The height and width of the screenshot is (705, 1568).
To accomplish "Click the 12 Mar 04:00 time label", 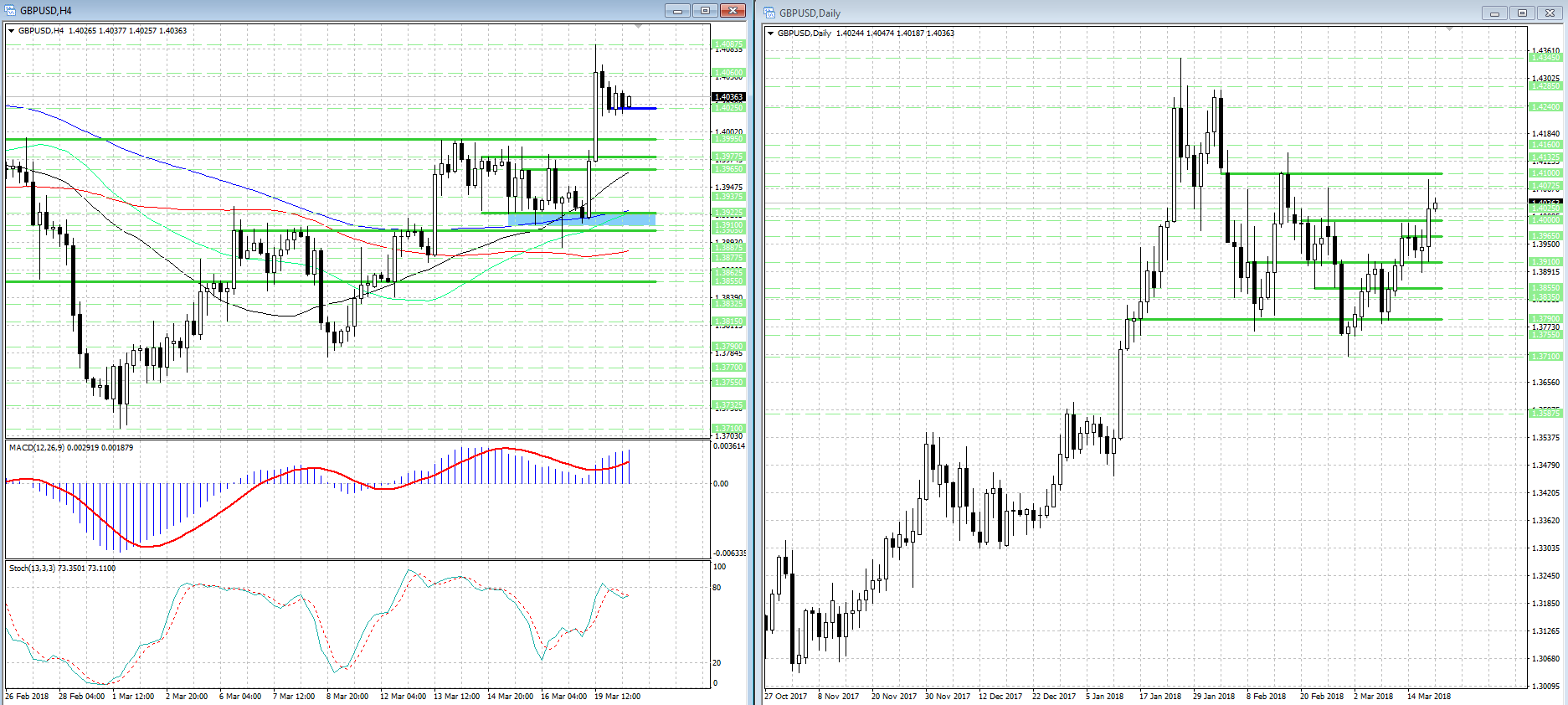I will pyautogui.click(x=403, y=697).
